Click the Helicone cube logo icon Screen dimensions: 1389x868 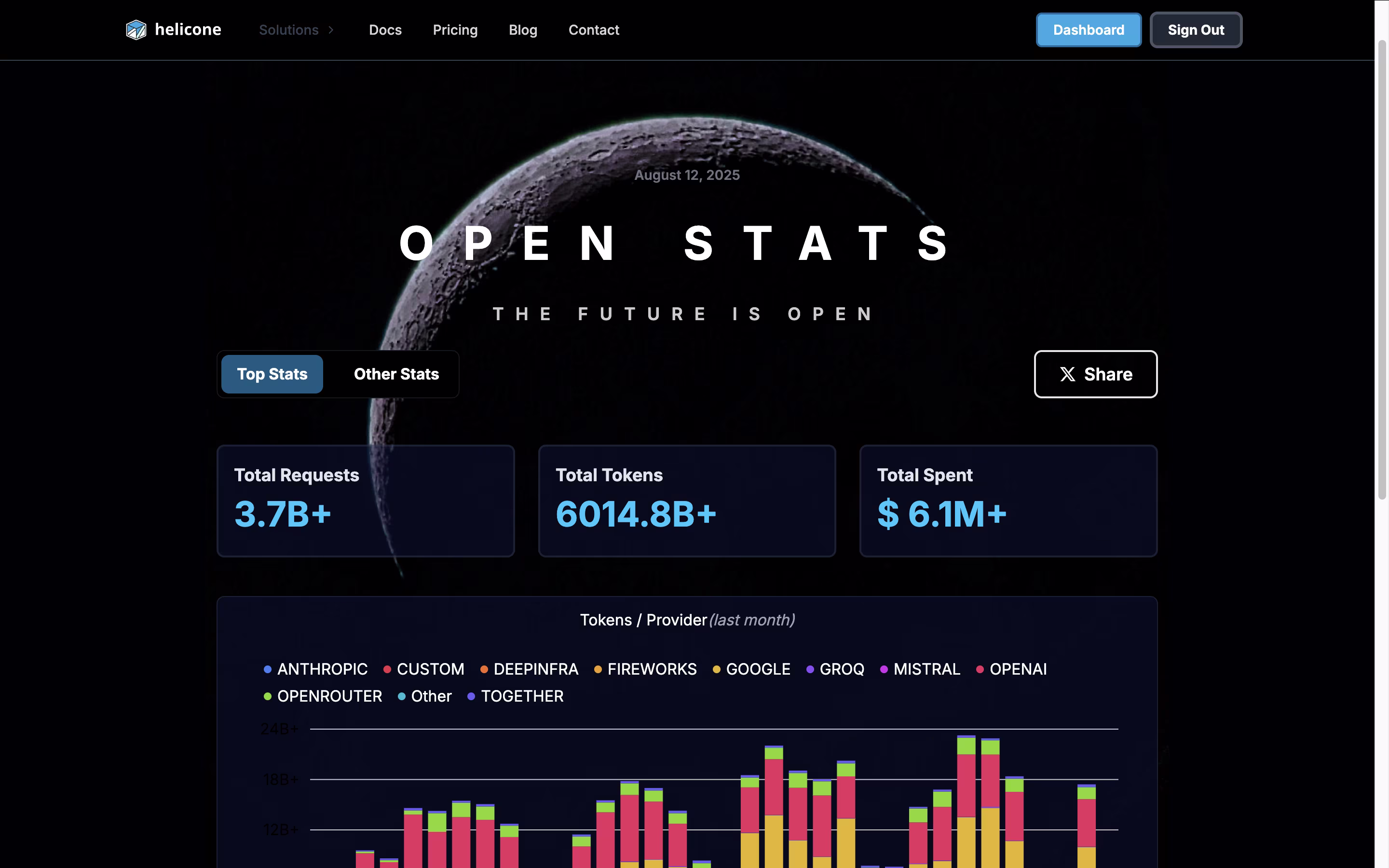click(136, 30)
